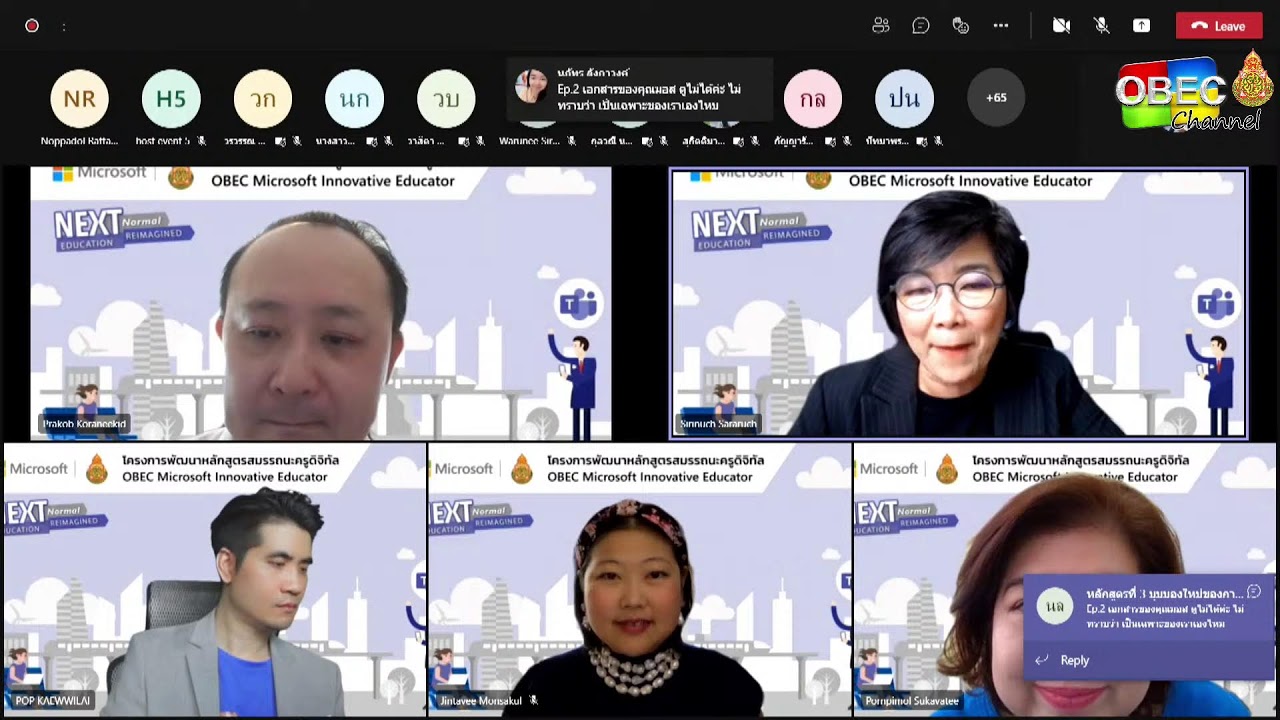The height and width of the screenshot is (720, 1280).
Task: Open the meeting chat conversation
Action: [x=921, y=26]
